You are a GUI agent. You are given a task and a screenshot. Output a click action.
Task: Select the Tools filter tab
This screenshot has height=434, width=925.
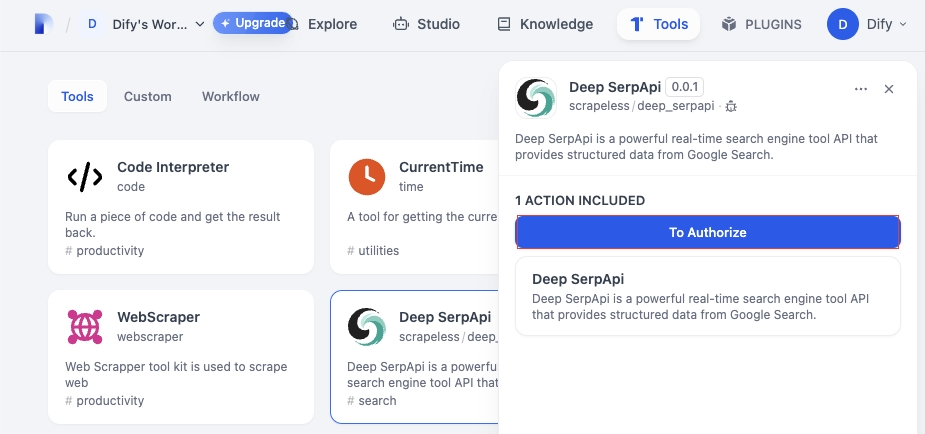point(77,97)
